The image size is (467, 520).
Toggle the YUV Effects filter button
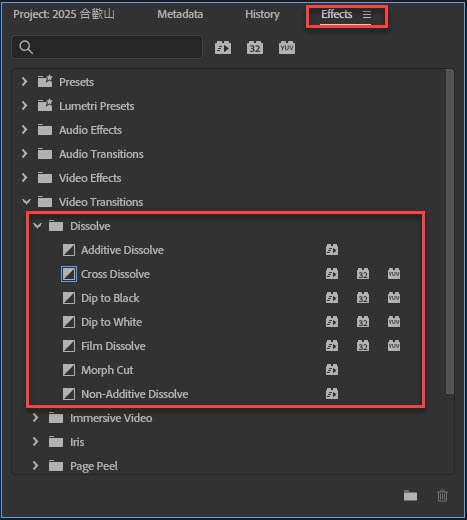click(287, 48)
